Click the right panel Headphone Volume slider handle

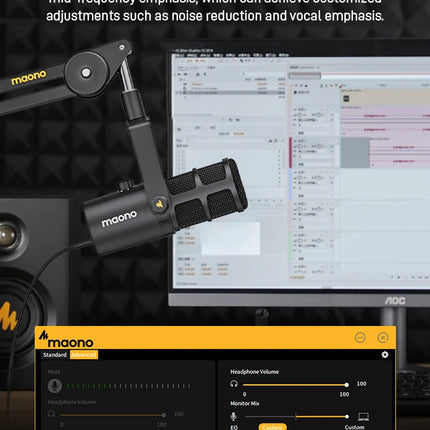click(x=347, y=385)
